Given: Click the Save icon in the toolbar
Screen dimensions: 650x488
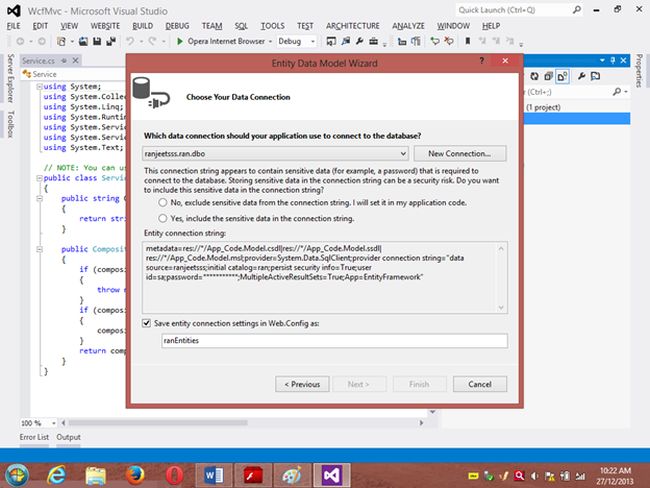Looking at the screenshot, I should click(x=97, y=41).
